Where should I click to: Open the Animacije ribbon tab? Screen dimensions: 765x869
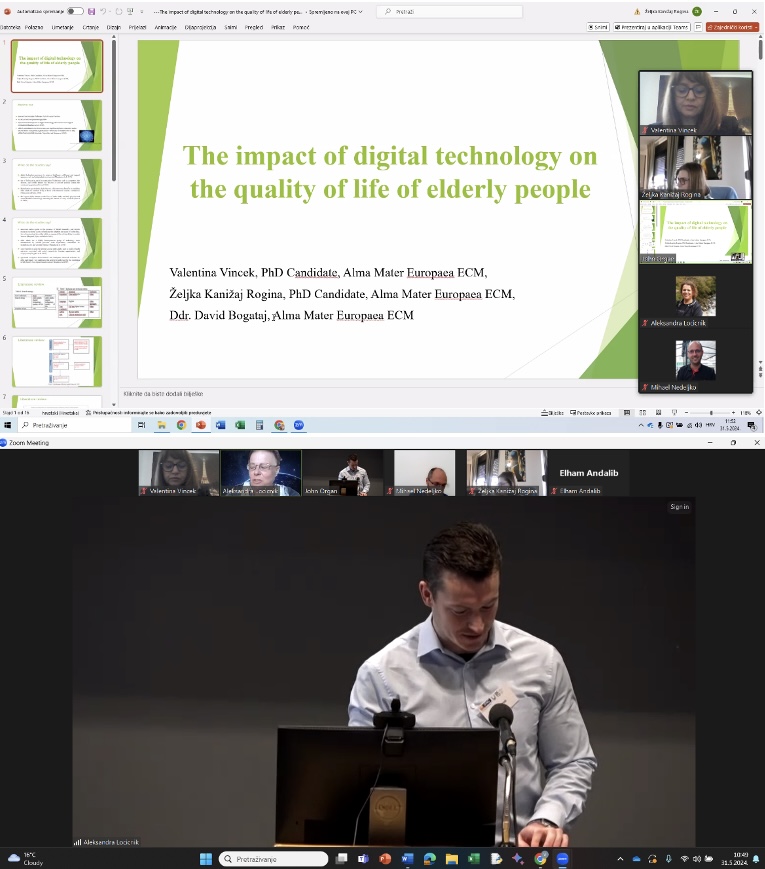point(166,27)
